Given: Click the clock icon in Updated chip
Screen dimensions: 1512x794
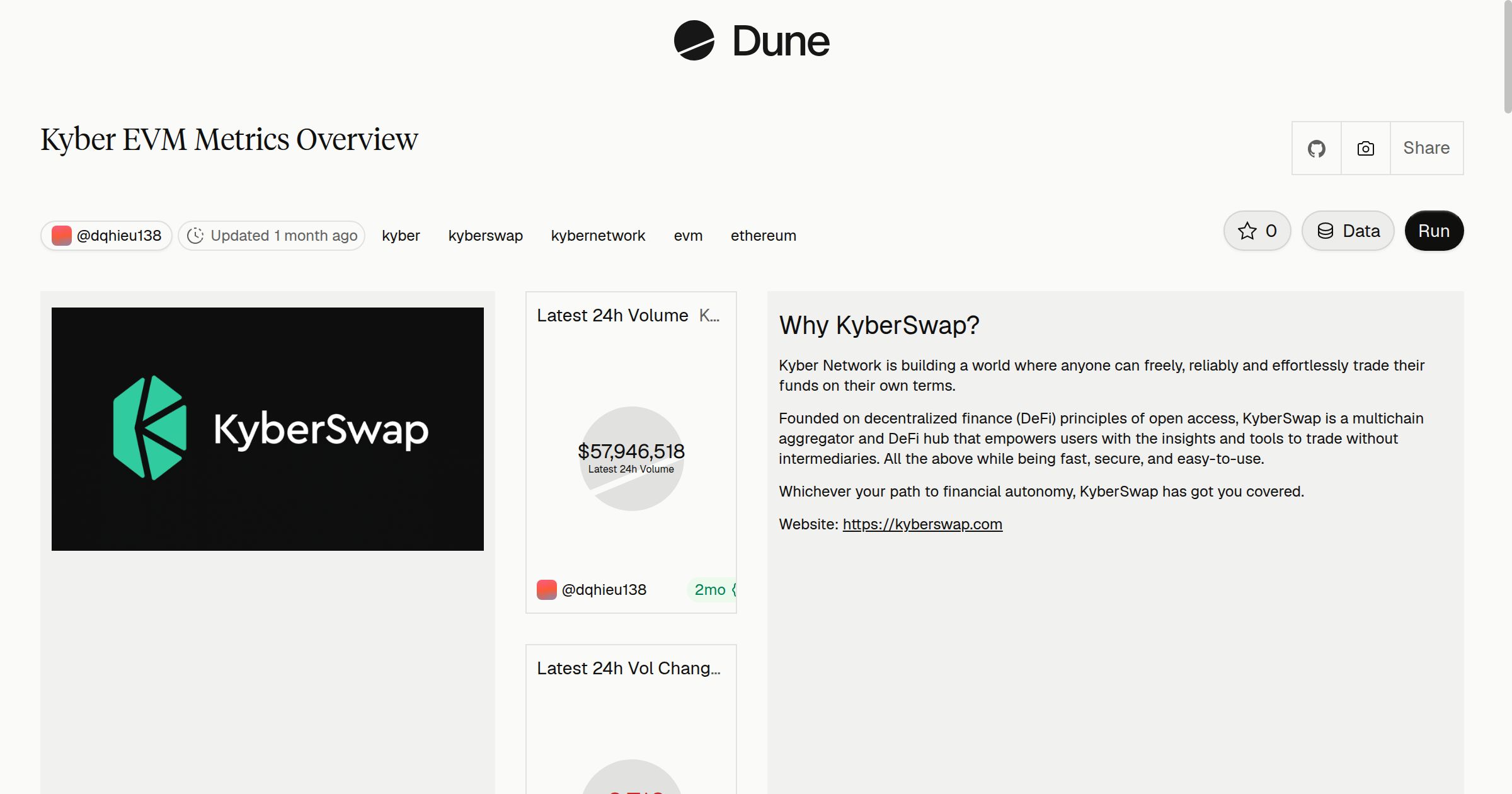Looking at the screenshot, I should 195,236.
